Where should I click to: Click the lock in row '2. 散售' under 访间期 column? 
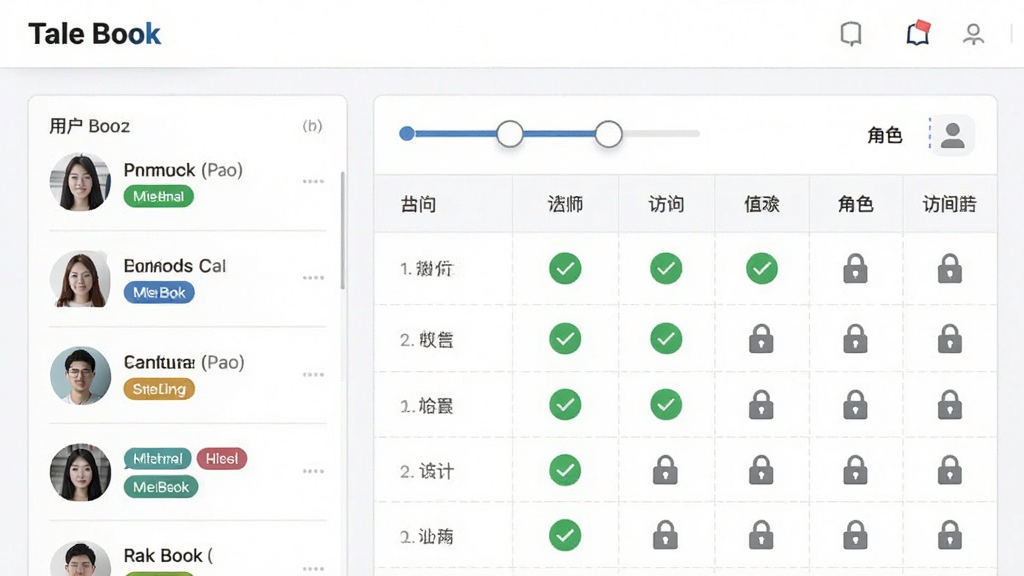point(950,339)
